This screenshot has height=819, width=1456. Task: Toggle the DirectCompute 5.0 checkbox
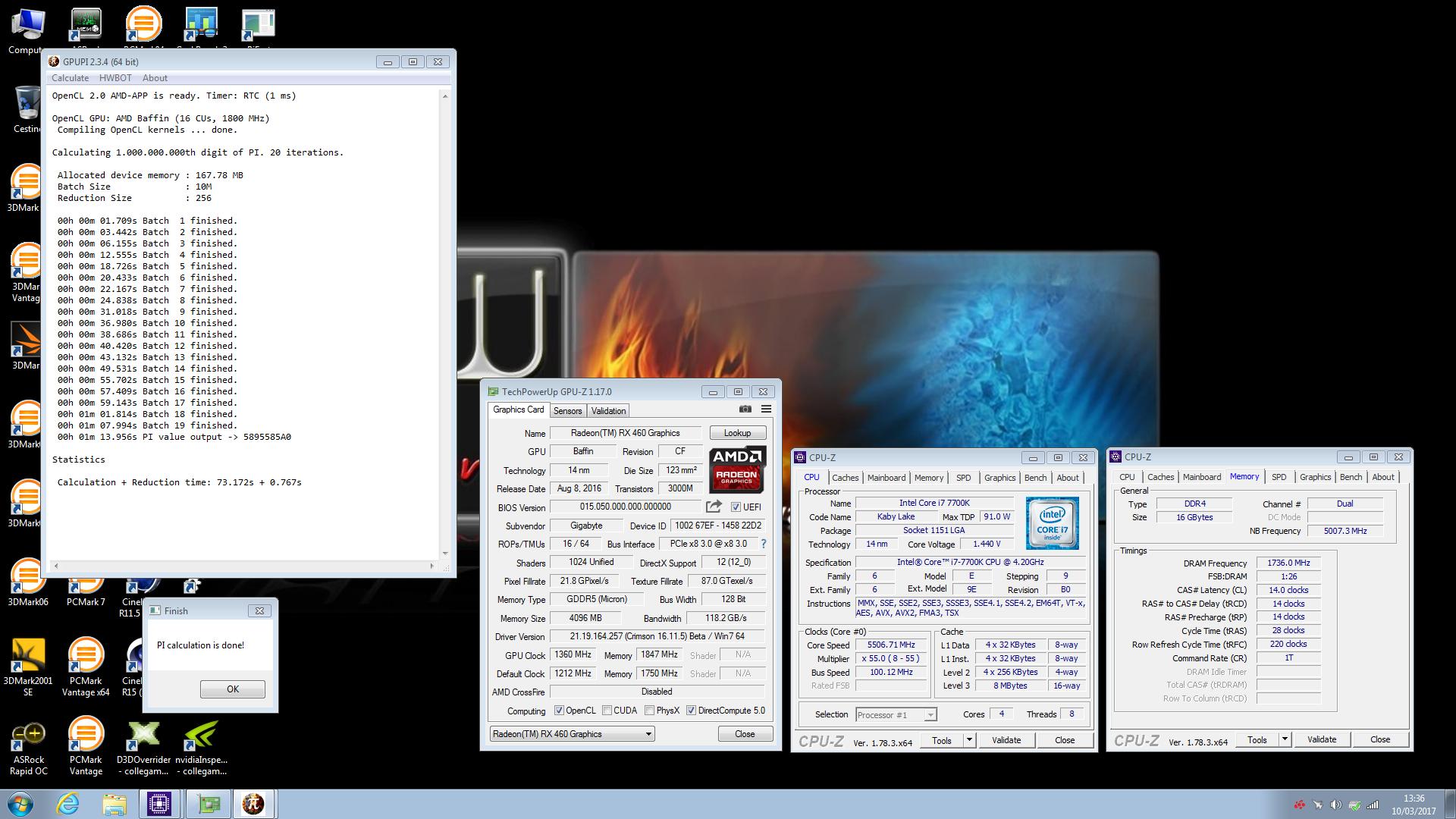pyautogui.click(x=691, y=711)
